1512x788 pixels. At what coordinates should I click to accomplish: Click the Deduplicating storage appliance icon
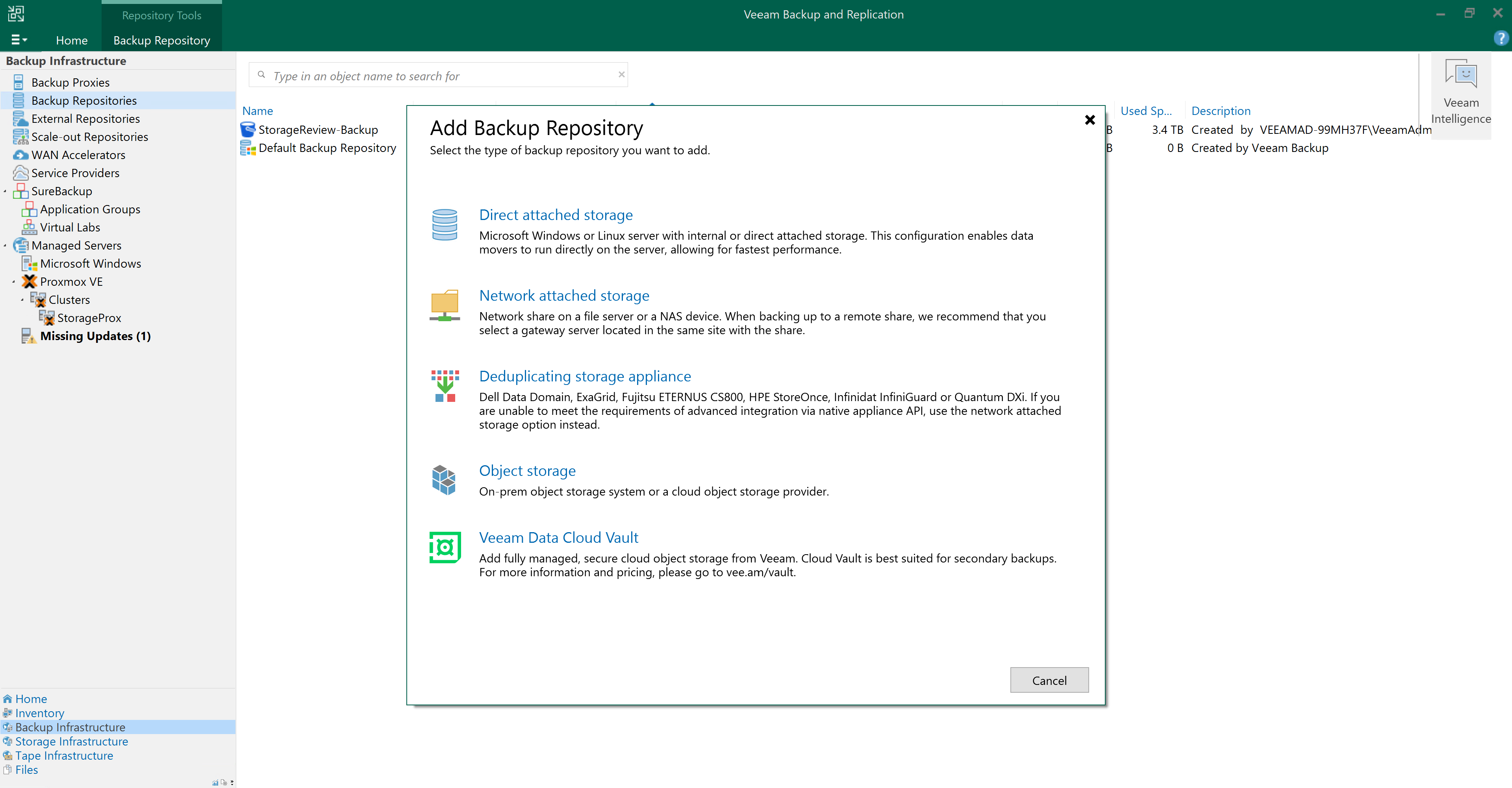click(444, 386)
